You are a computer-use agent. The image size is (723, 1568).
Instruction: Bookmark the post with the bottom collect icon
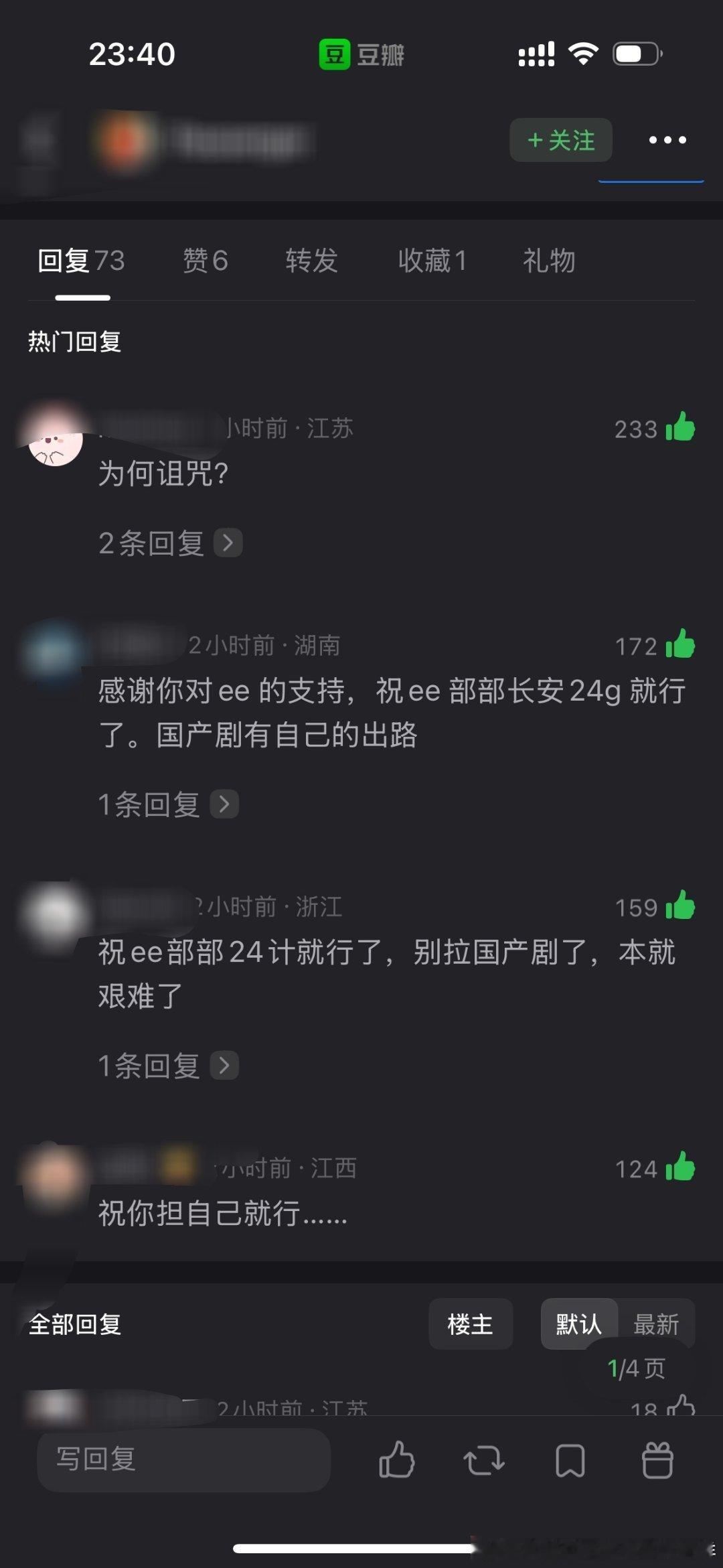click(570, 1460)
